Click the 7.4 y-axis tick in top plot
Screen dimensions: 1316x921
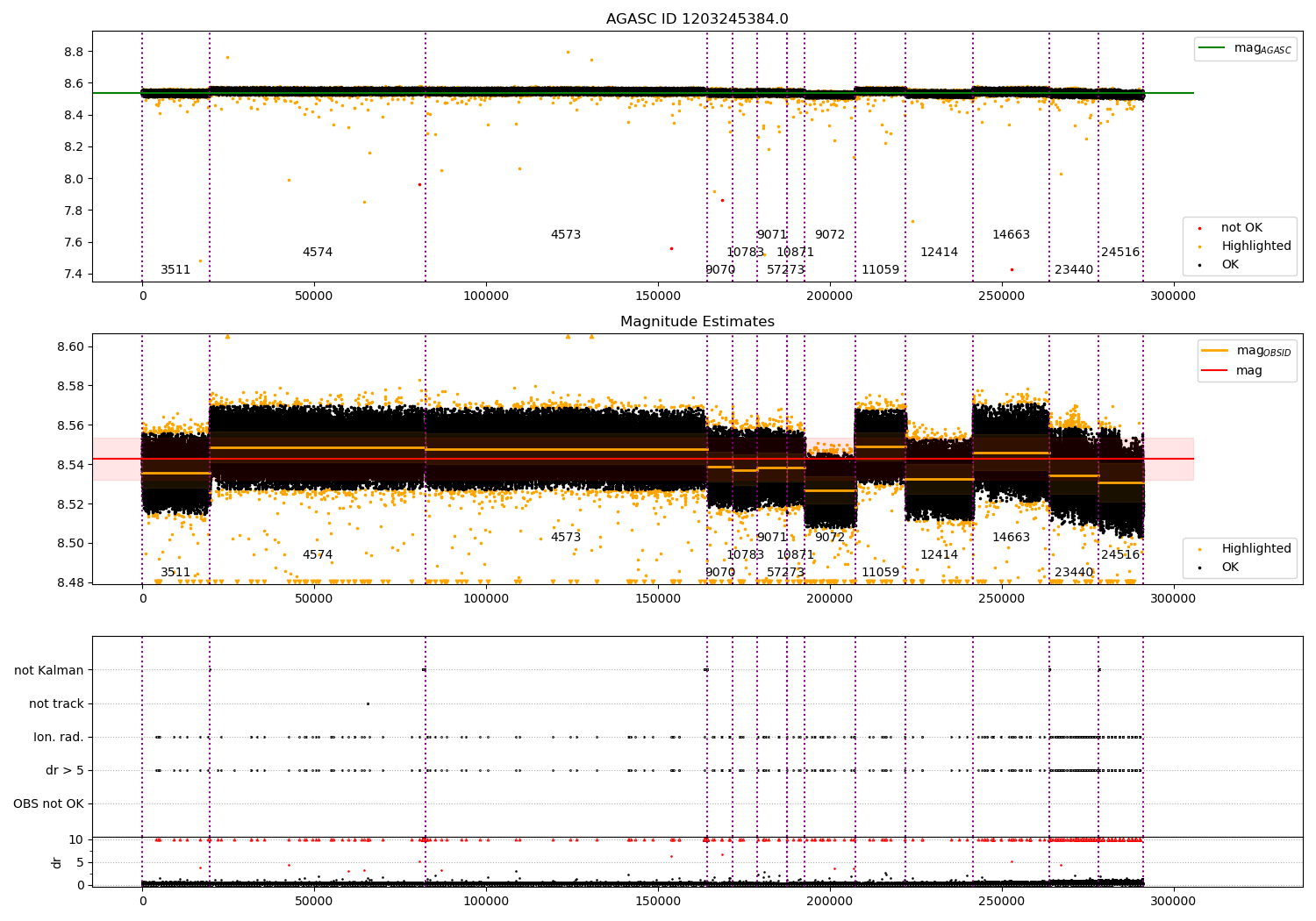74,275
